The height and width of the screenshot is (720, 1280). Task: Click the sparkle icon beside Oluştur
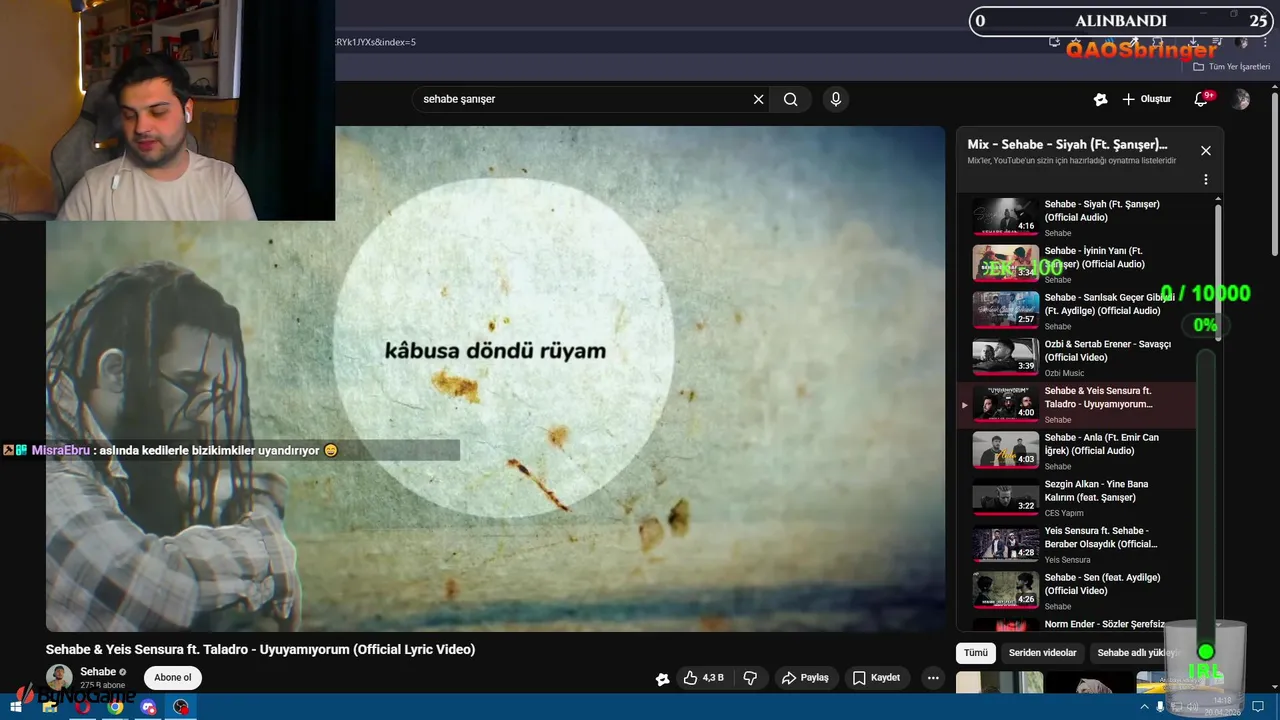(1100, 99)
